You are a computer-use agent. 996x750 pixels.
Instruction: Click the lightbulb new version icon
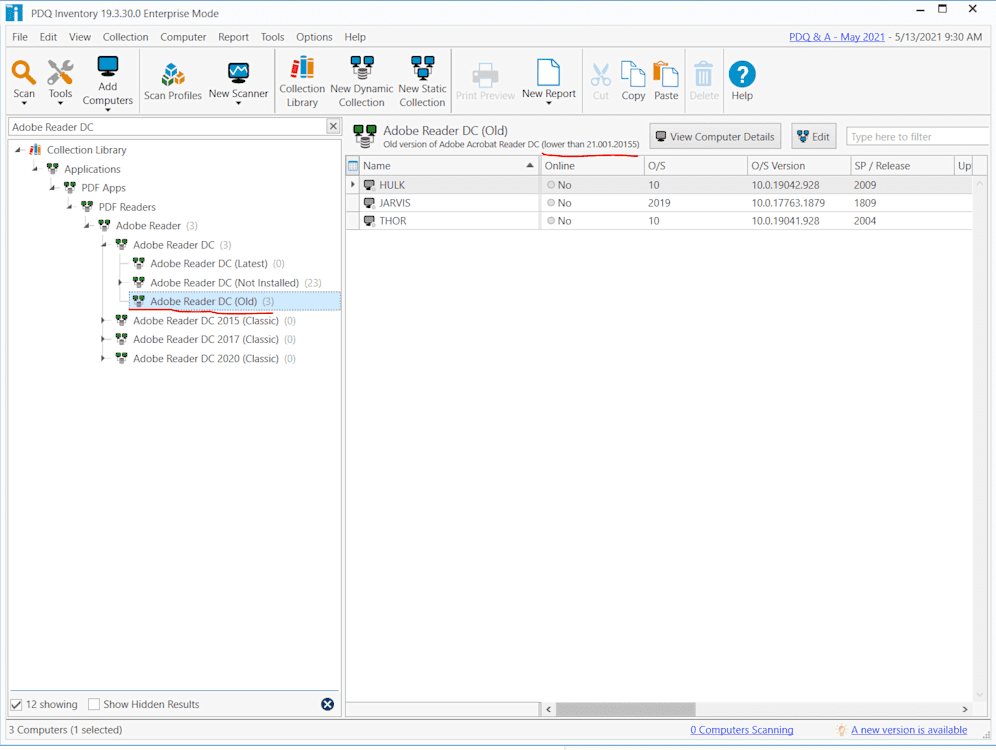pyautogui.click(x=841, y=730)
